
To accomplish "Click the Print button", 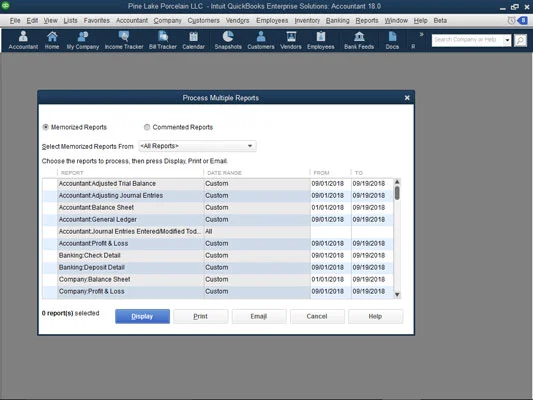I will (201, 316).
